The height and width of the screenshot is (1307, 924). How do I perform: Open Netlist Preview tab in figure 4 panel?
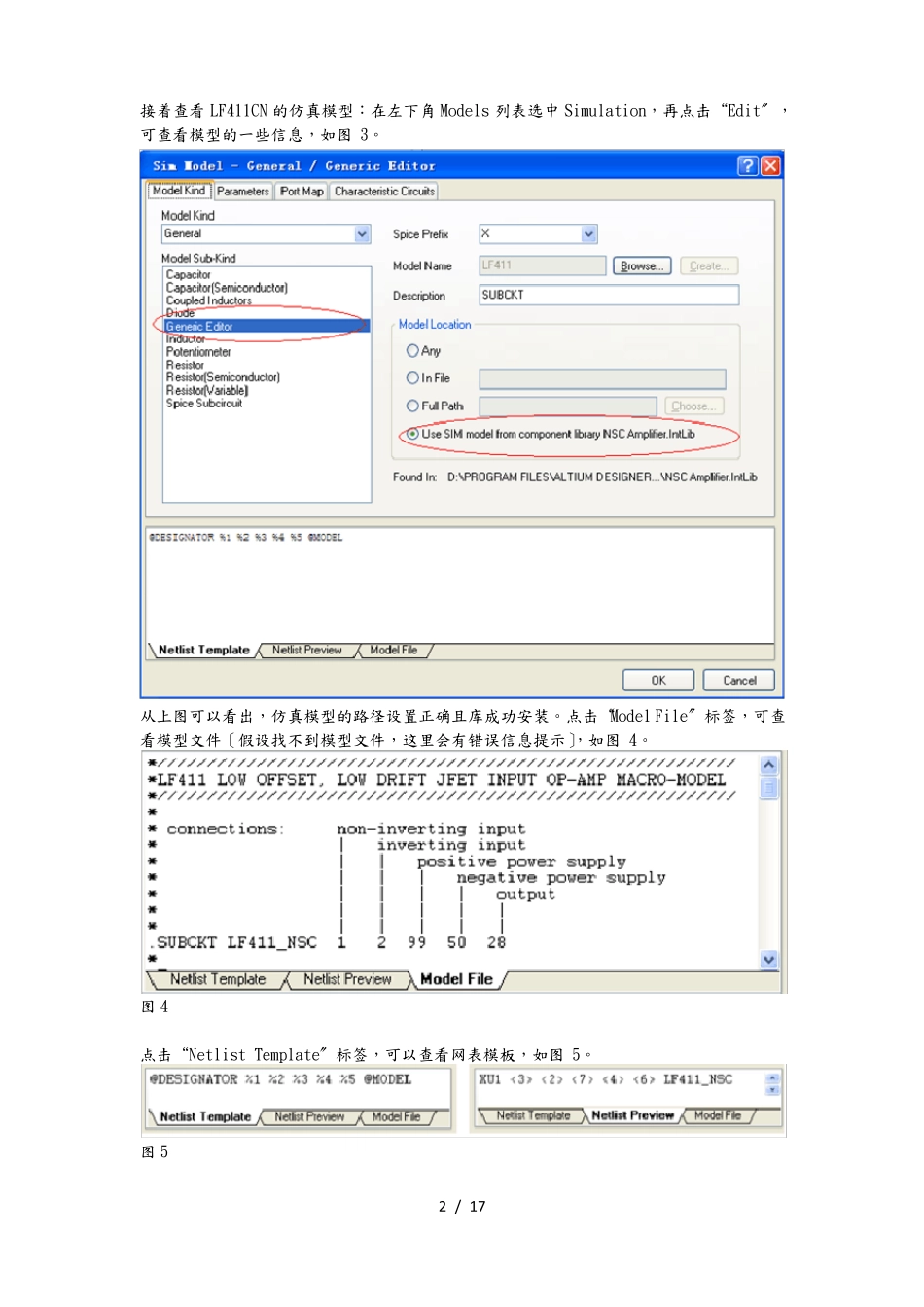point(347,979)
